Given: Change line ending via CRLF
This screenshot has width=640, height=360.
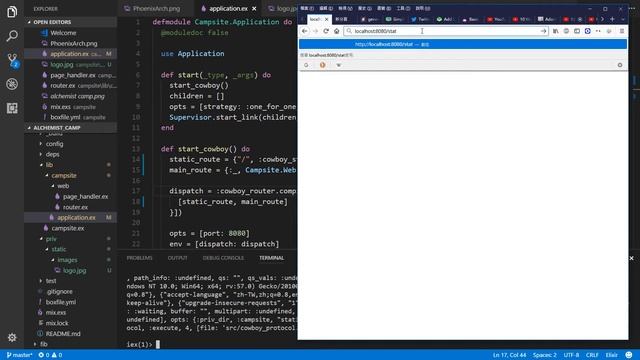Looking at the screenshot, I should [592, 355].
